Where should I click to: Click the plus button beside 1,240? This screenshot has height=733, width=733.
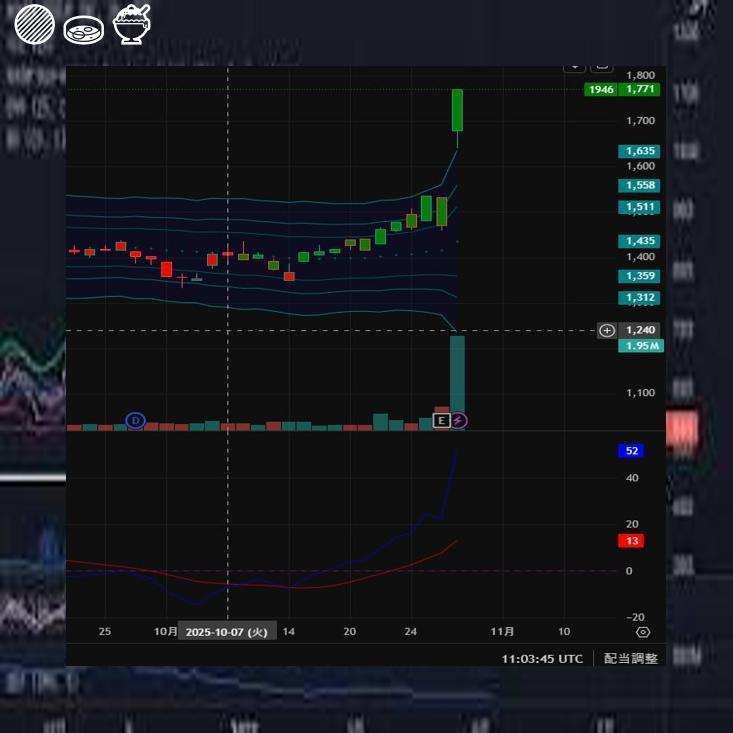pos(607,331)
